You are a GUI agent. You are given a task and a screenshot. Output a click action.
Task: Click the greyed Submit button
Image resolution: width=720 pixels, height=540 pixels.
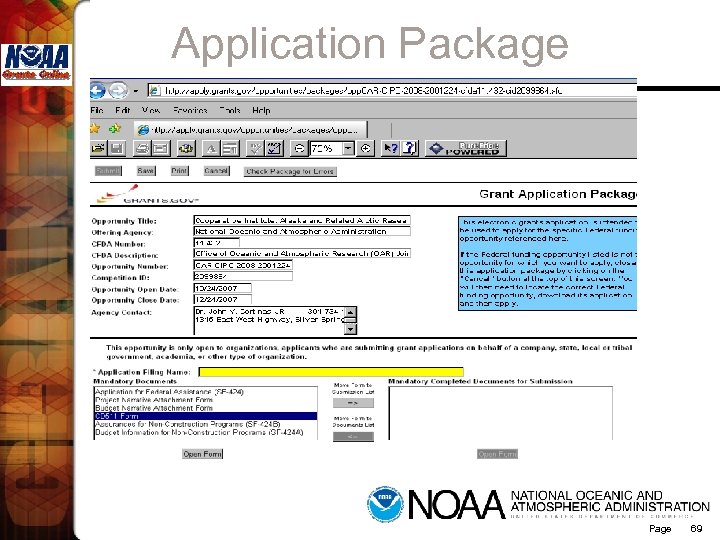(x=108, y=171)
